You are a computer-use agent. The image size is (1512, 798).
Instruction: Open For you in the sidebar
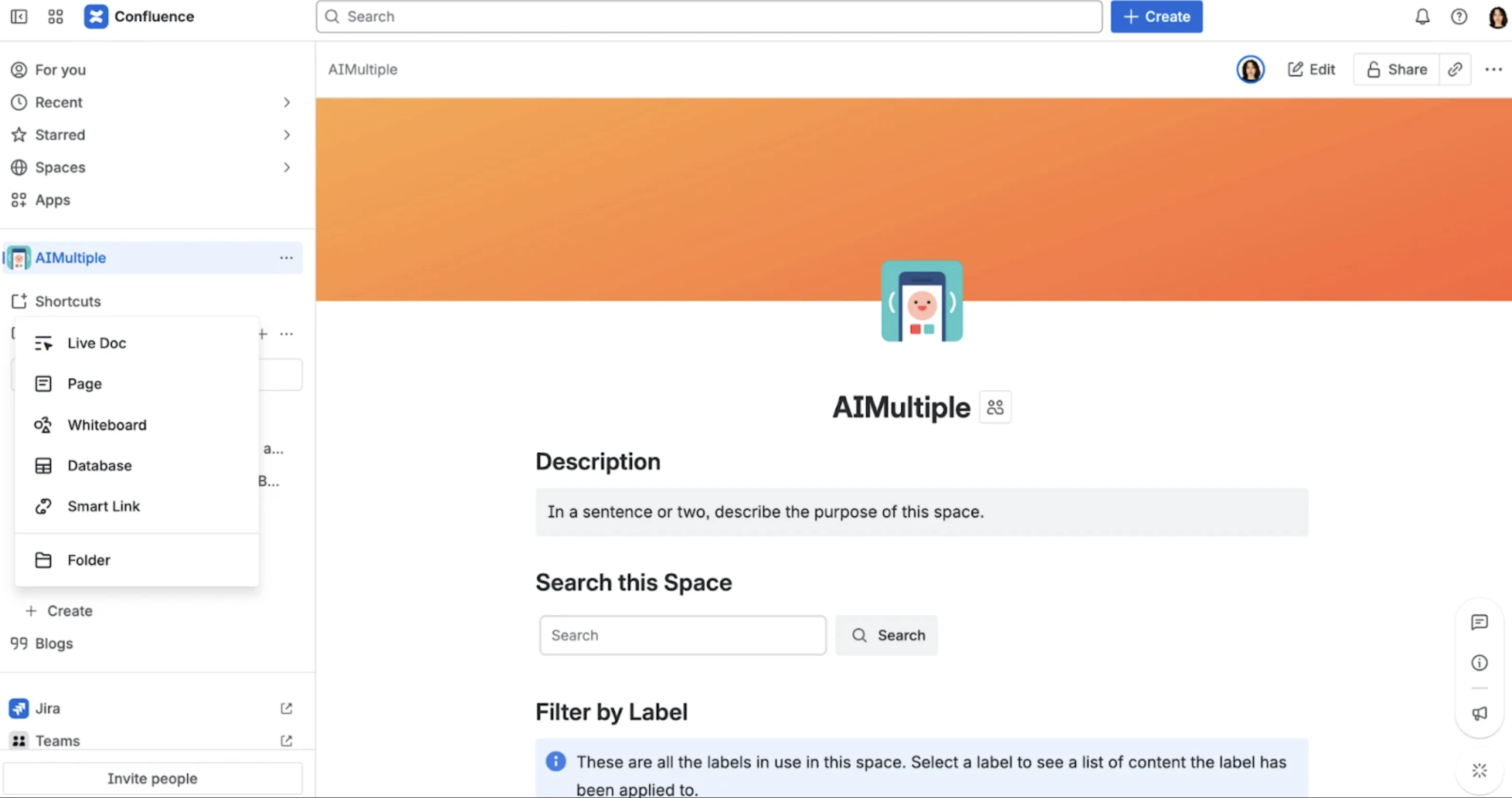[153, 70]
